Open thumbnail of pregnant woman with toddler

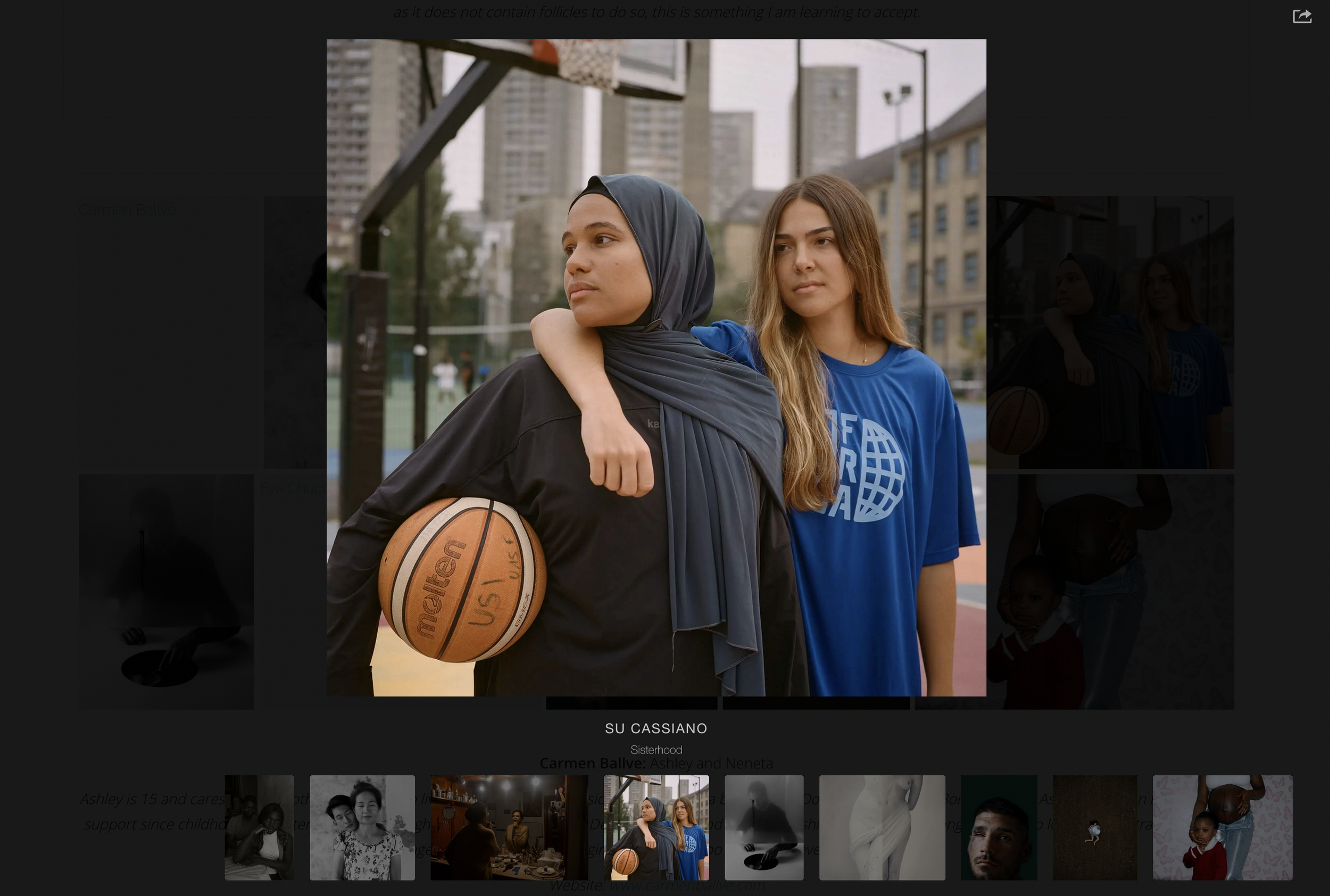tap(1222, 827)
